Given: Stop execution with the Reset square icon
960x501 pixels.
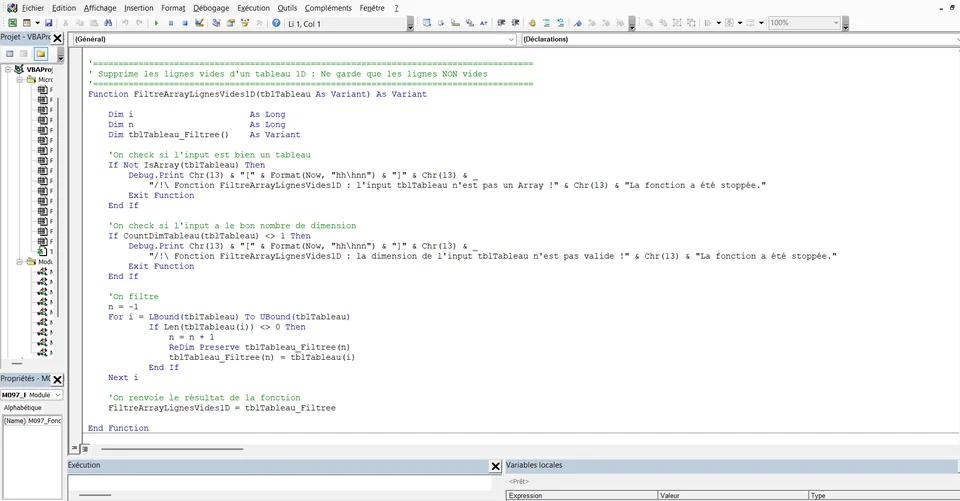Looking at the screenshot, I should click(185, 23).
